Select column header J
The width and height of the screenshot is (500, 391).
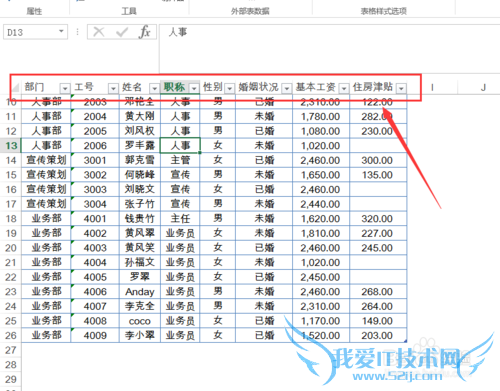pos(483,88)
